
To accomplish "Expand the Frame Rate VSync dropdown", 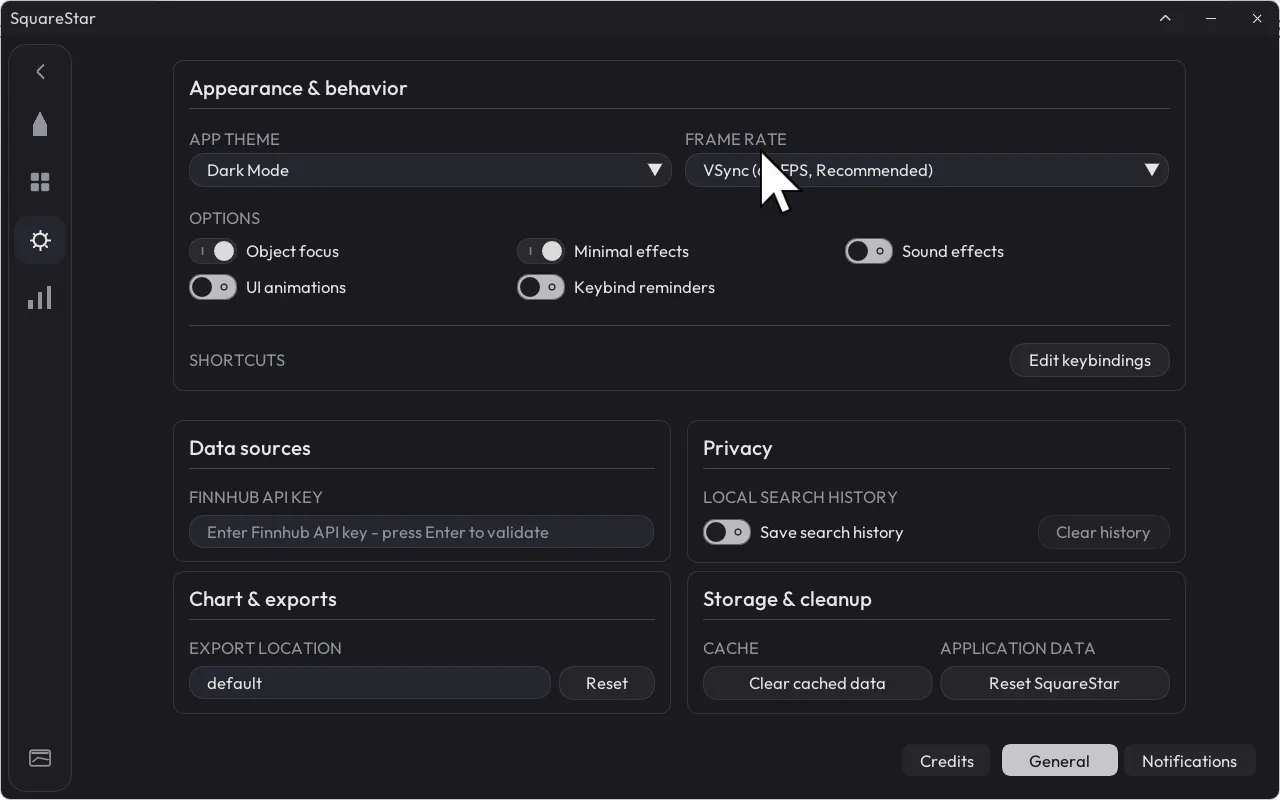I will [927, 170].
